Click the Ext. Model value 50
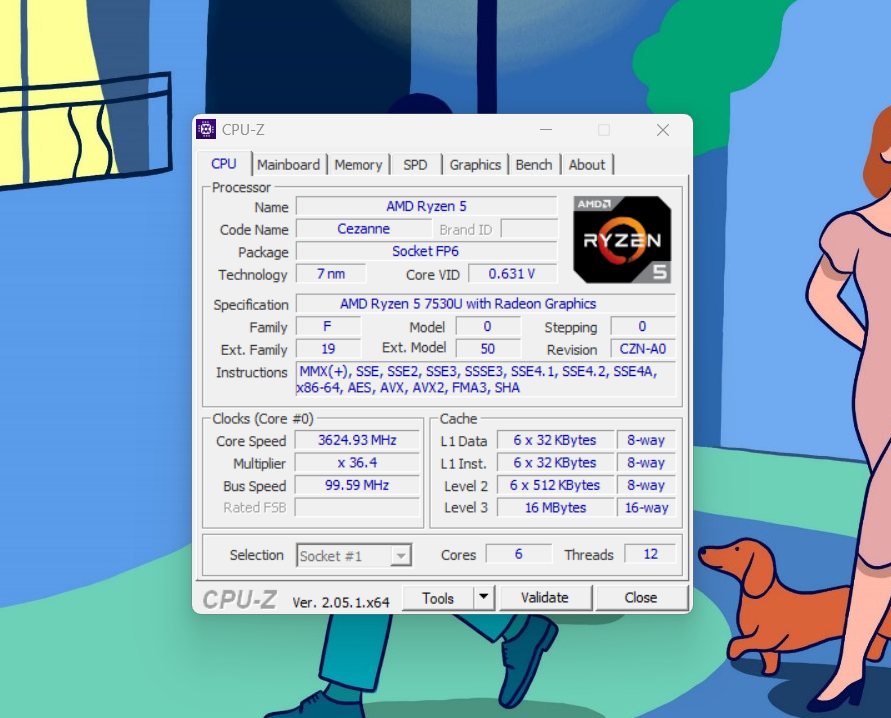Image resolution: width=891 pixels, height=718 pixels. [x=488, y=349]
